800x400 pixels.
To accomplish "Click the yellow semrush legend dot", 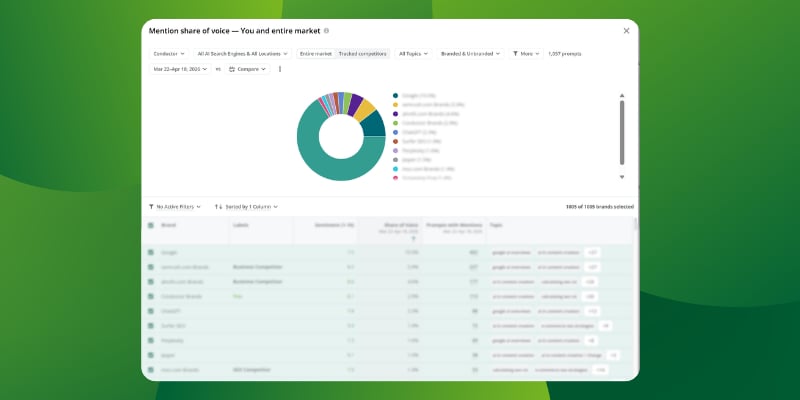I will (x=395, y=105).
